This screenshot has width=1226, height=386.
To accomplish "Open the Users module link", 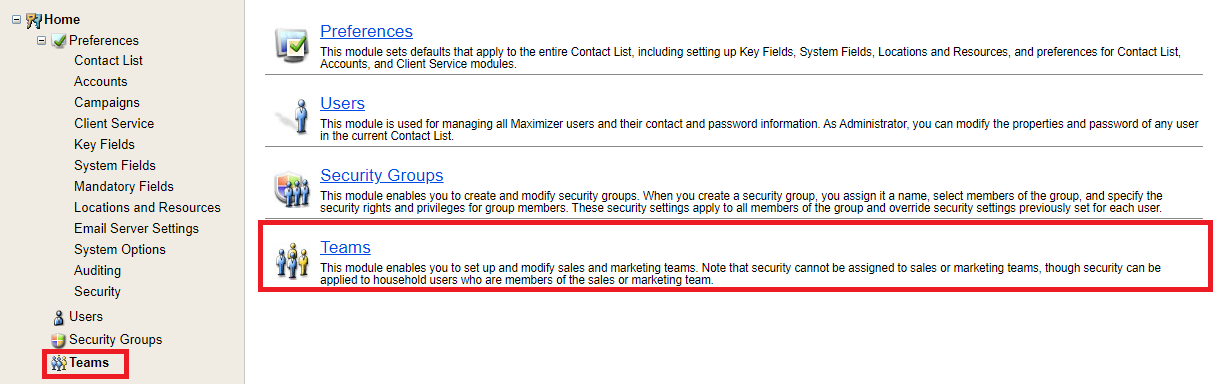I will 342,103.
